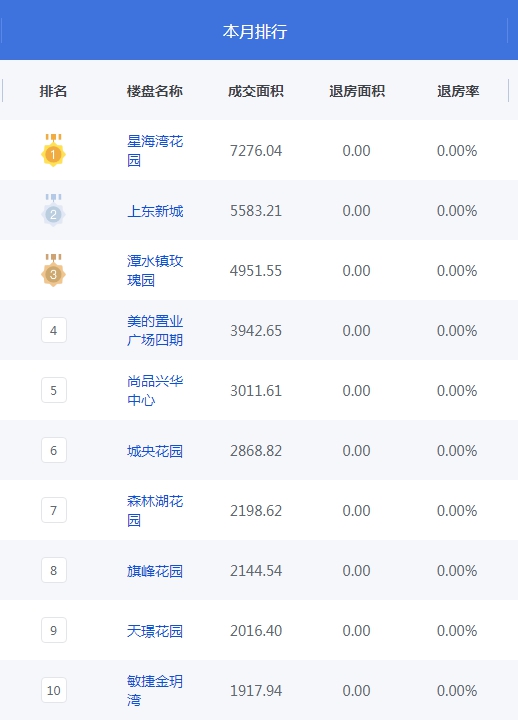Select the rank 5 number badge
The width and height of the screenshot is (518, 720).
pos(54,390)
